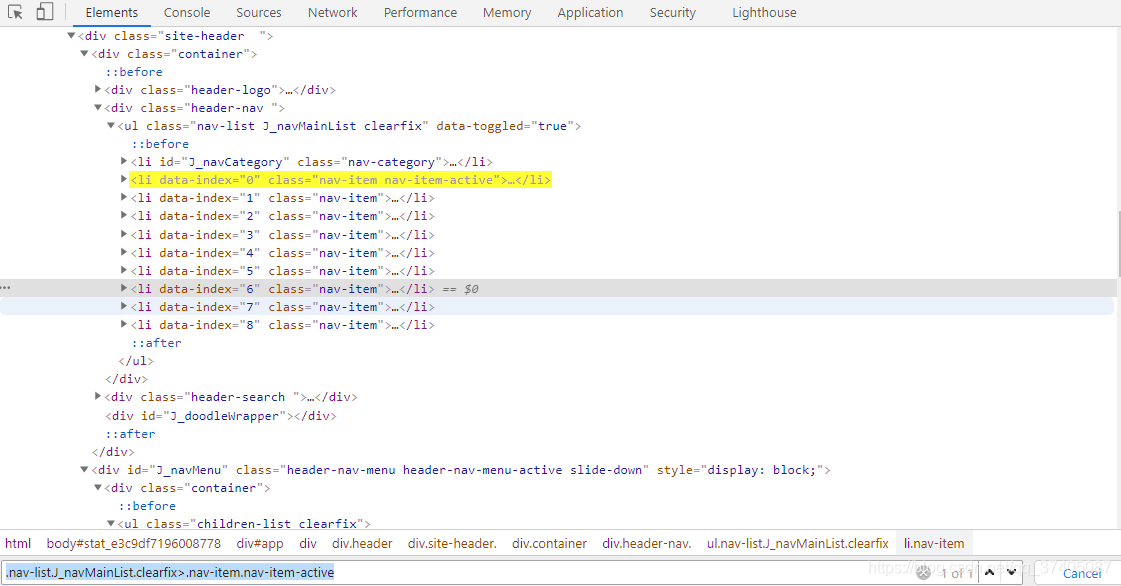This screenshot has width=1121, height=586.
Task: Open the Memory panel
Action: (x=506, y=12)
